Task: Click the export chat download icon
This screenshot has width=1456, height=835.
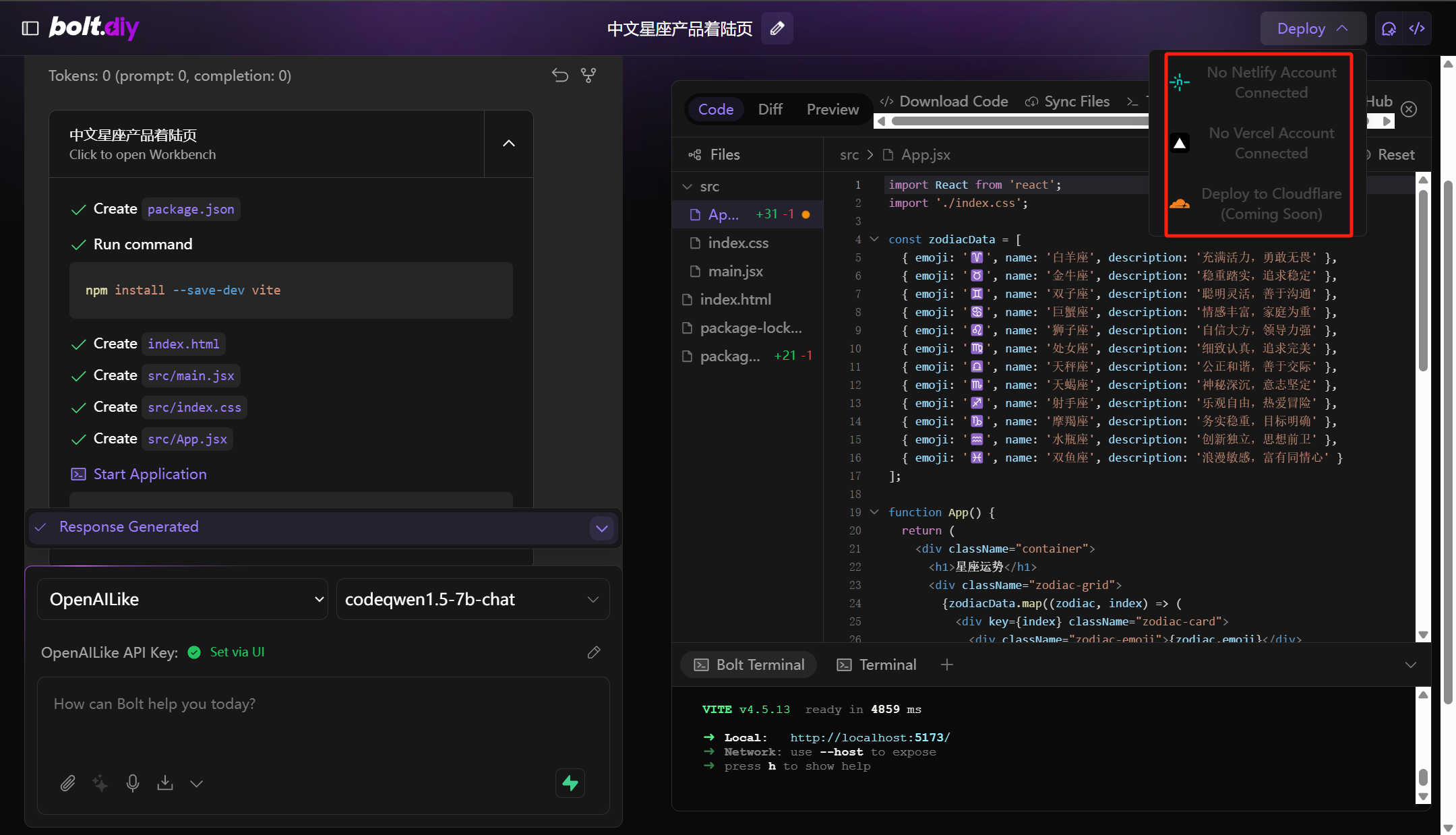Action: pos(165,783)
